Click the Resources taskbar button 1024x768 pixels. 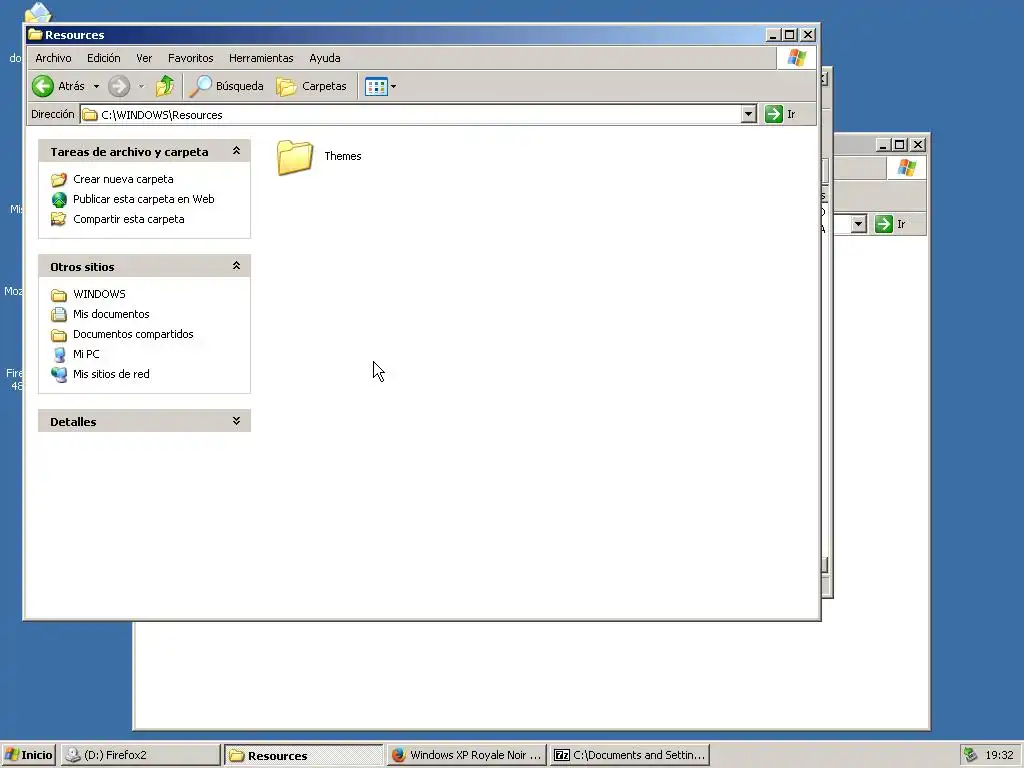304,755
